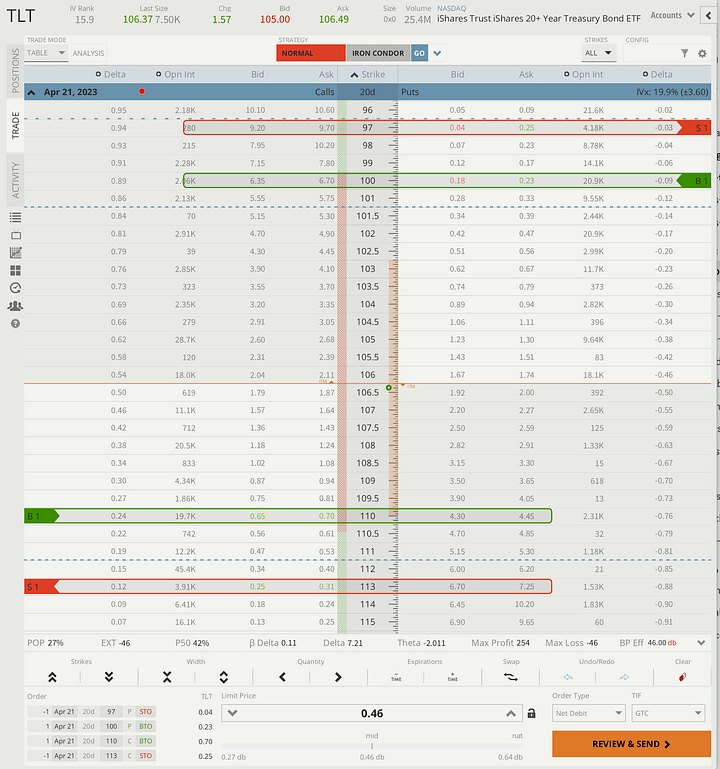
Task: Click the red S 1 marker on call strike 113
Action: (x=42, y=587)
